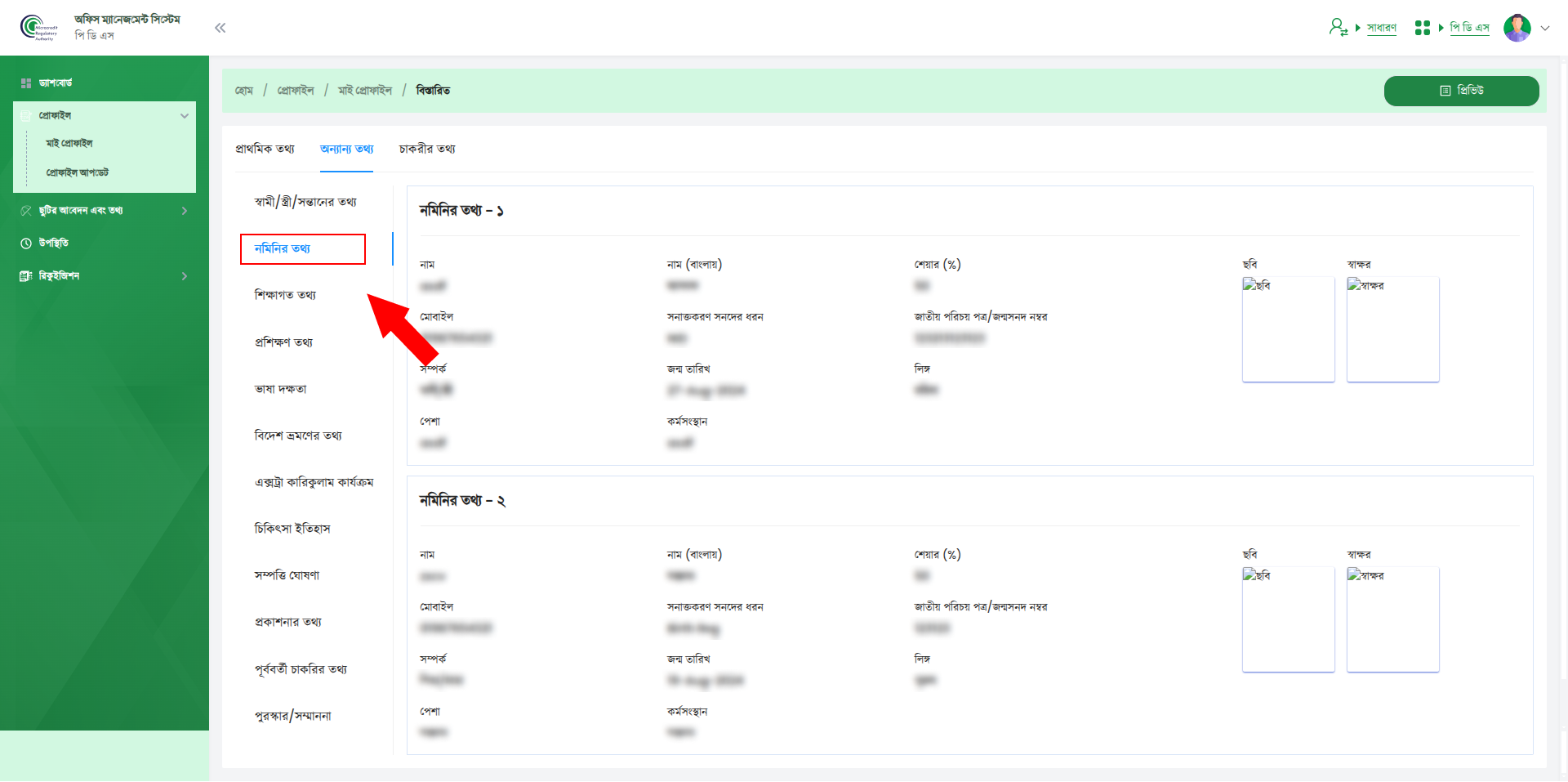Select চিকিৎসা ইতিহাস section
Image resolution: width=1568 pixels, height=782 pixels.
tap(292, 529)
